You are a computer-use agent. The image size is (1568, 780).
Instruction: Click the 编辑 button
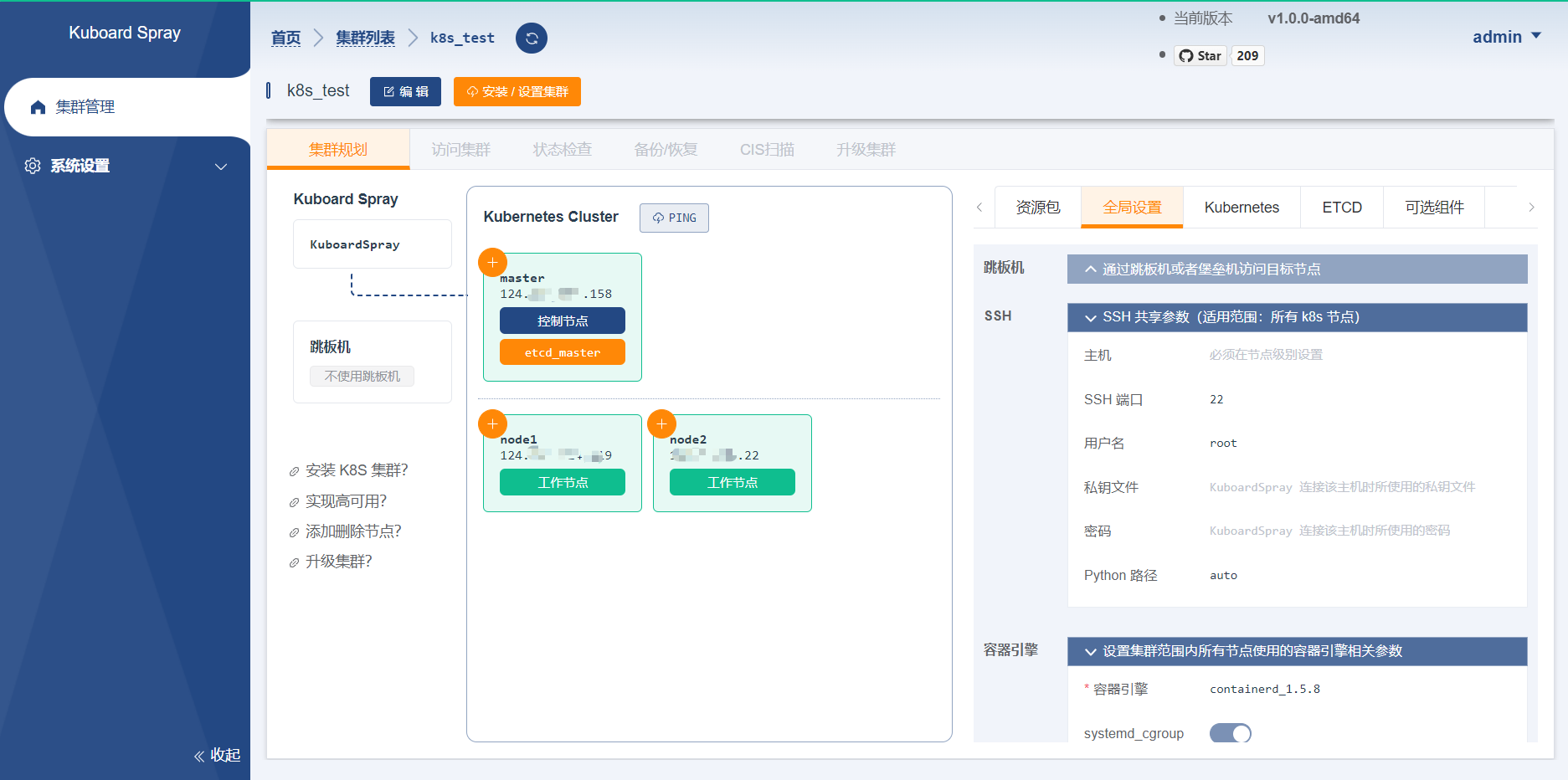point(405,92)
